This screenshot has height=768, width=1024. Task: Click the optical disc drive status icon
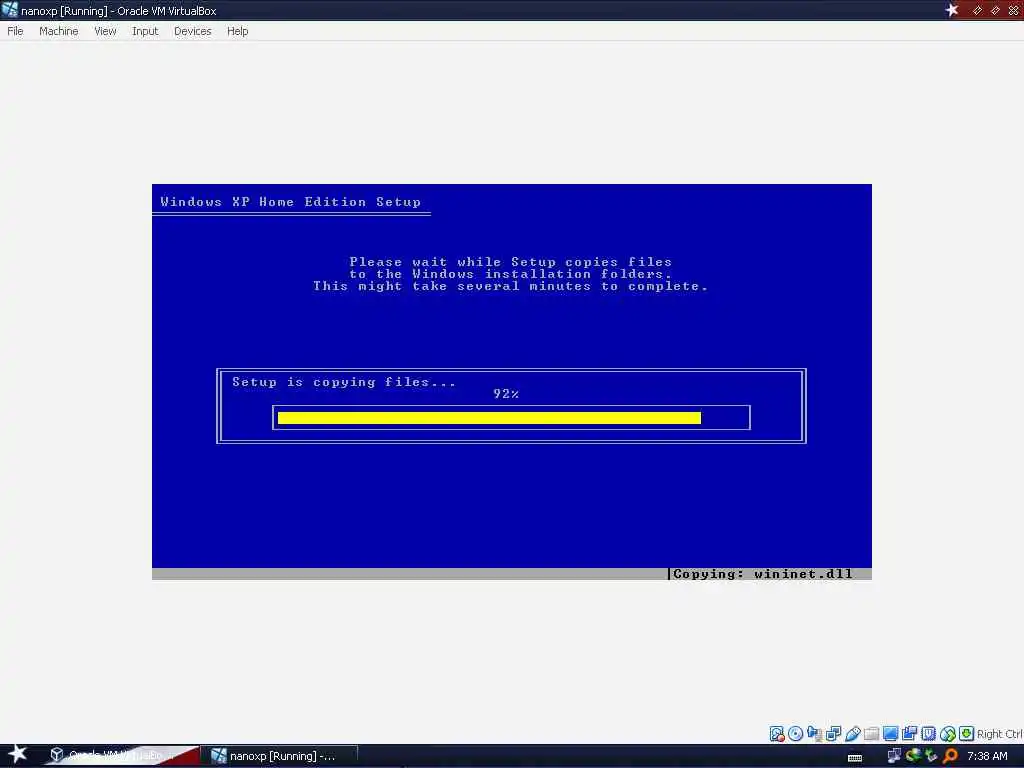tap(795, 733)
